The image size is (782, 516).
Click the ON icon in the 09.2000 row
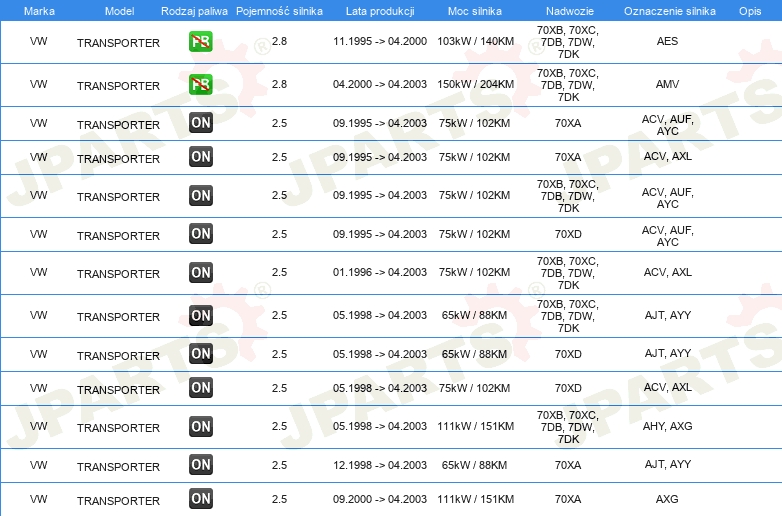pyautogui.click(x=201, y=499)
